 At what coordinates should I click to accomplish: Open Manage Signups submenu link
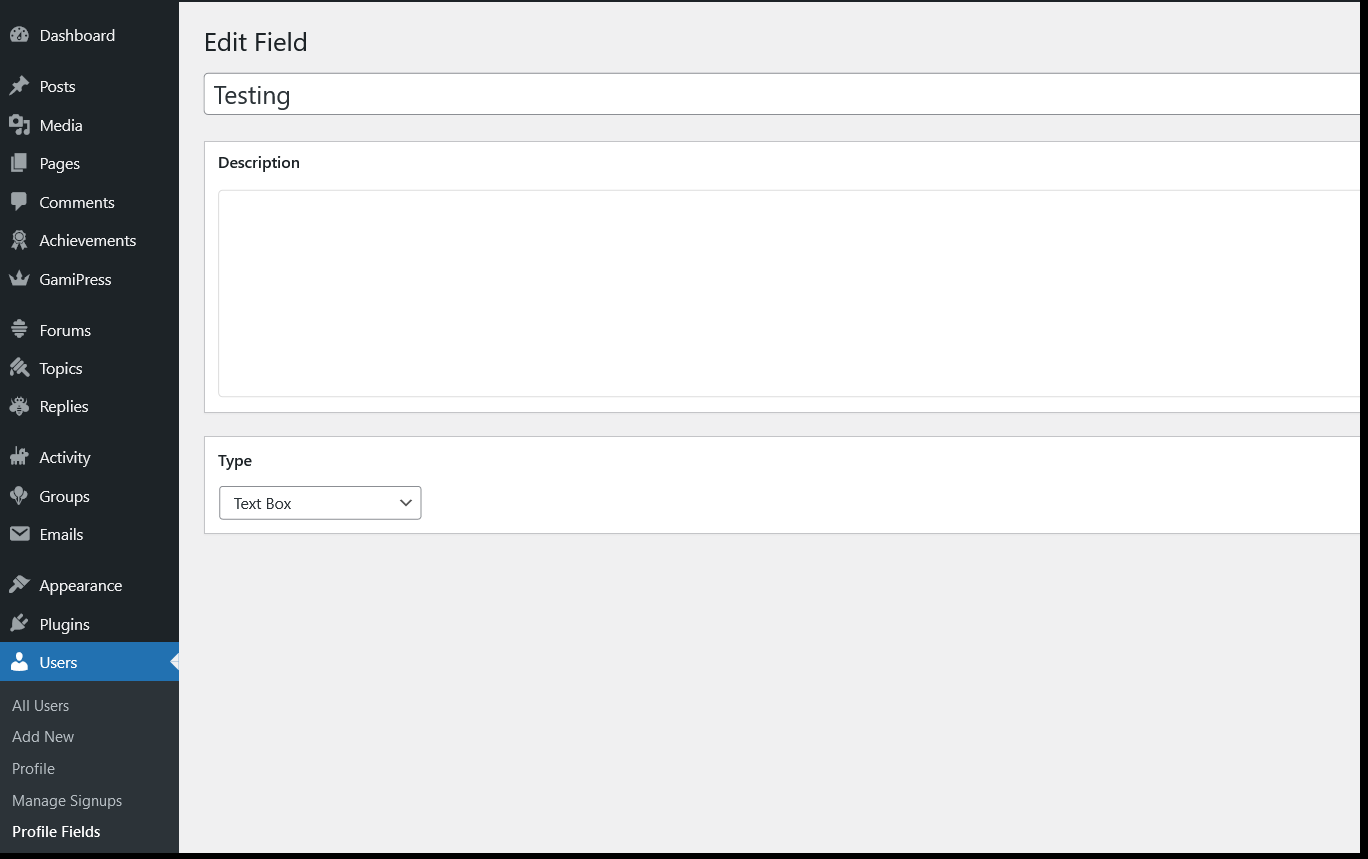pyautogui.click(x=67, y=800)
